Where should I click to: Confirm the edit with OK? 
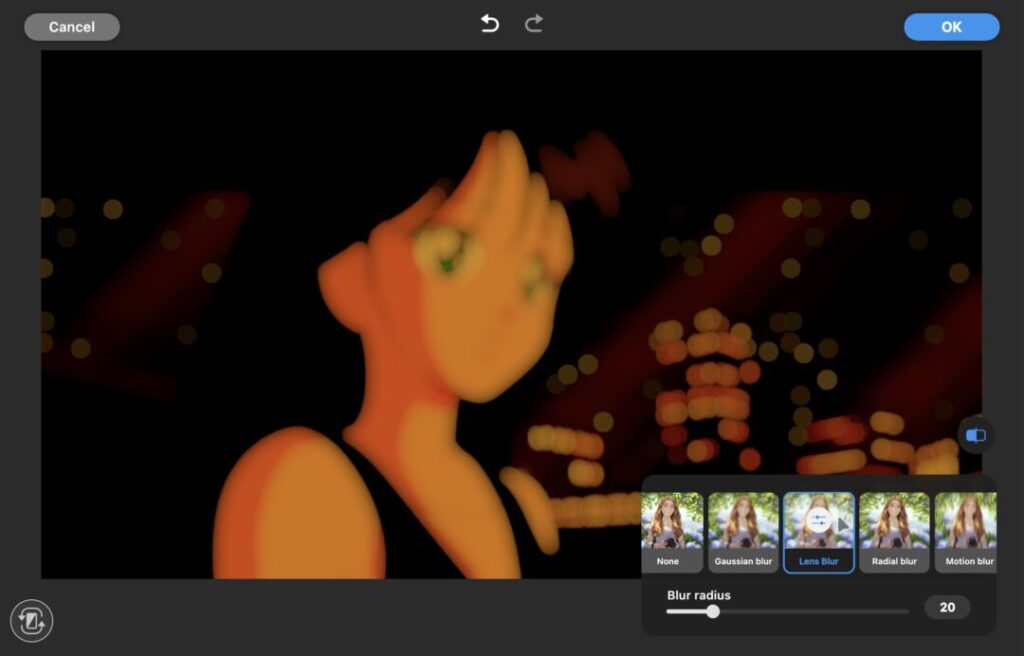click(951, 27)
